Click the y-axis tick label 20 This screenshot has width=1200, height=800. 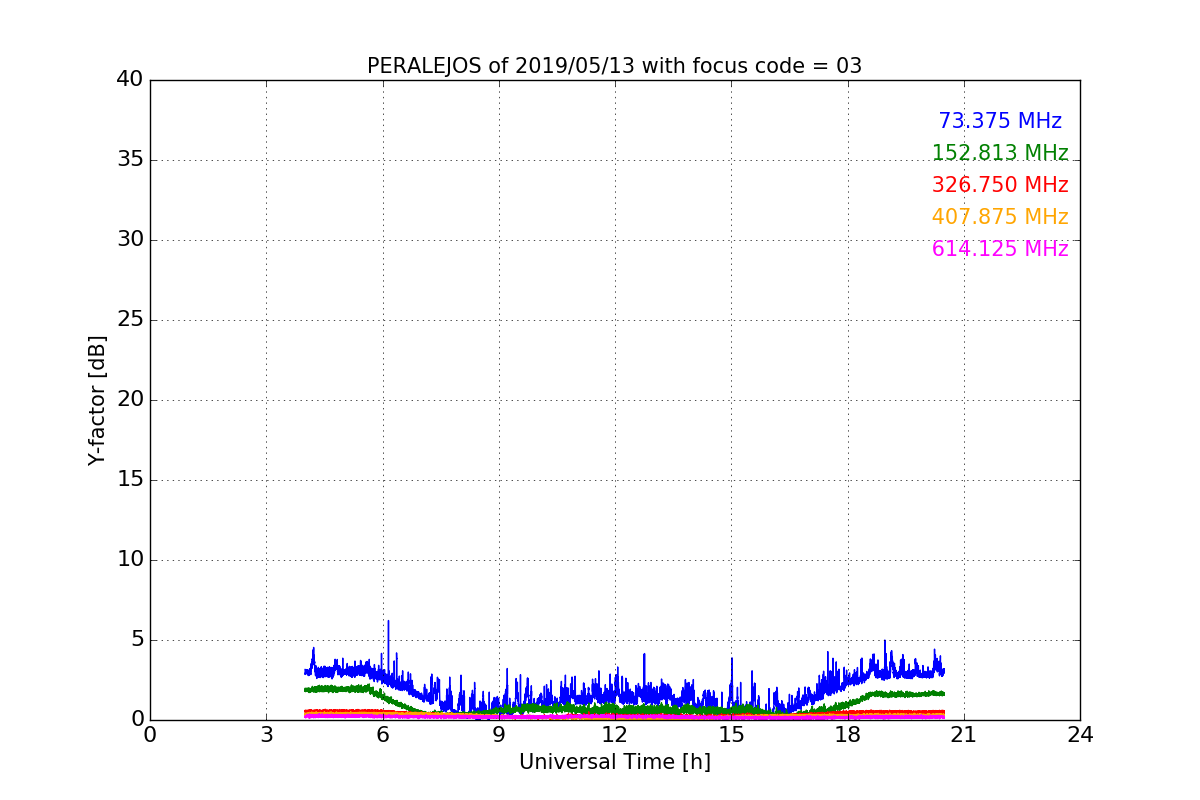pos(129,399)
